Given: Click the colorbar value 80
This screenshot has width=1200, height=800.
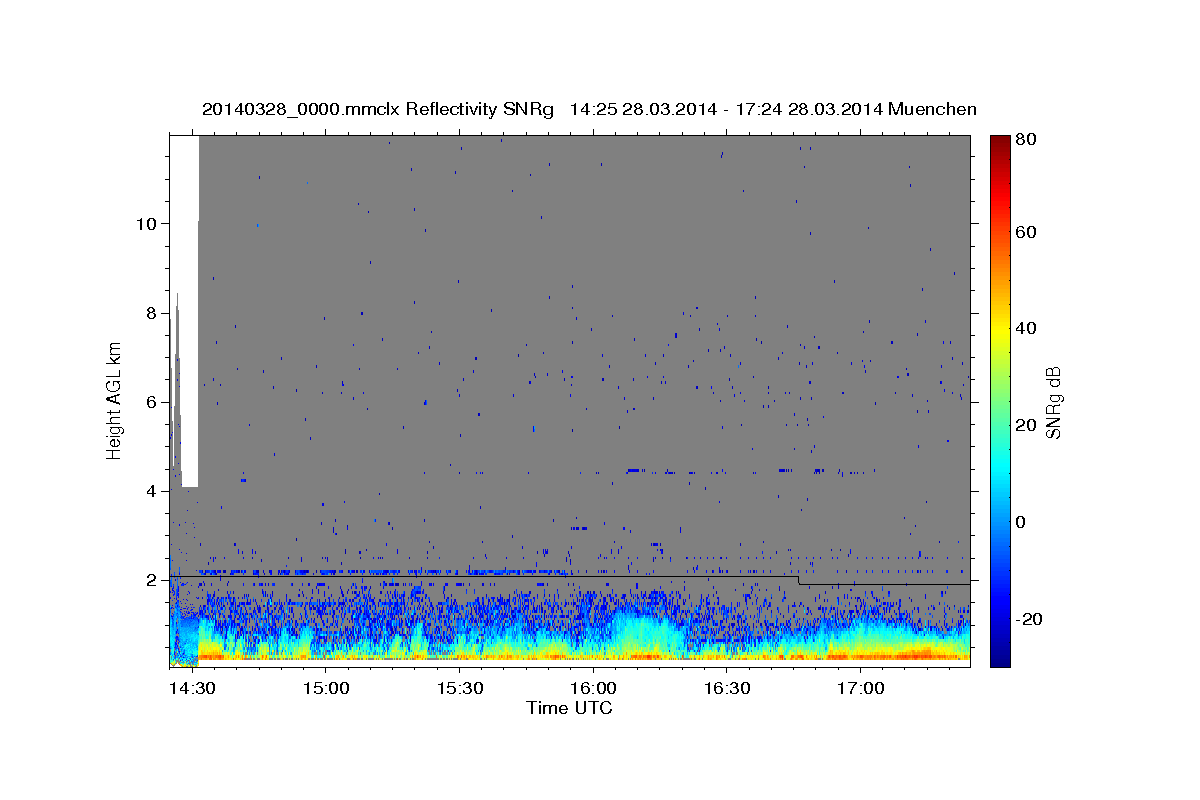Looking at the screenshot, I should point(1028,140).
